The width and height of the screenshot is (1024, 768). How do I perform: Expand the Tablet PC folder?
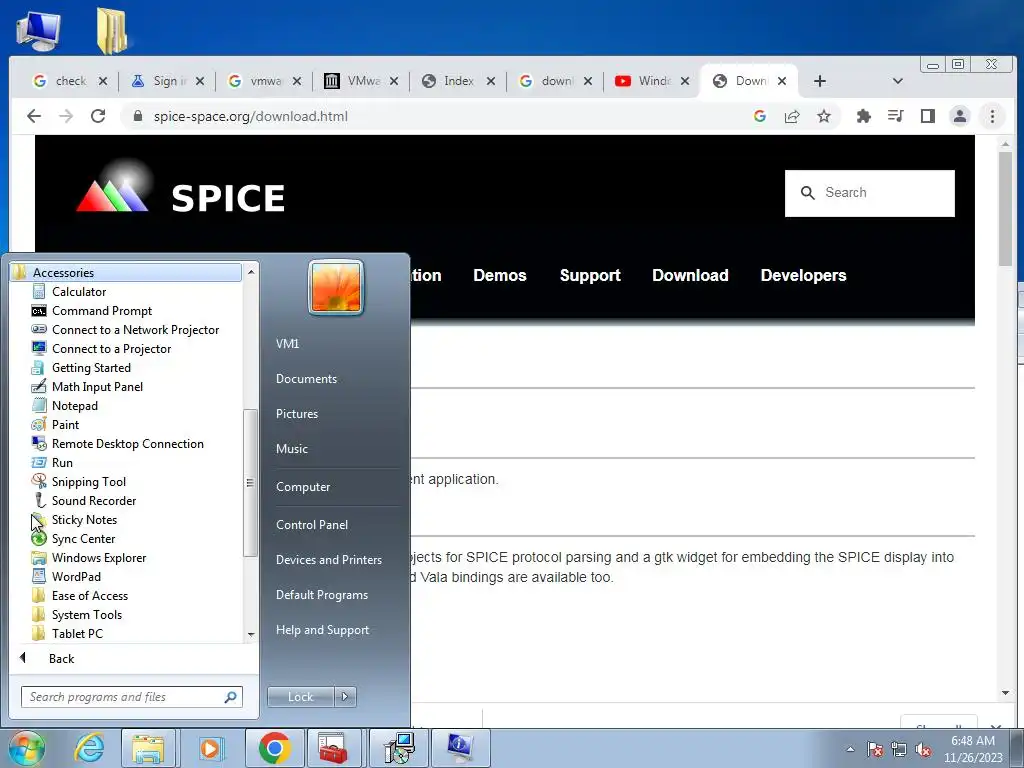point(77,633)
